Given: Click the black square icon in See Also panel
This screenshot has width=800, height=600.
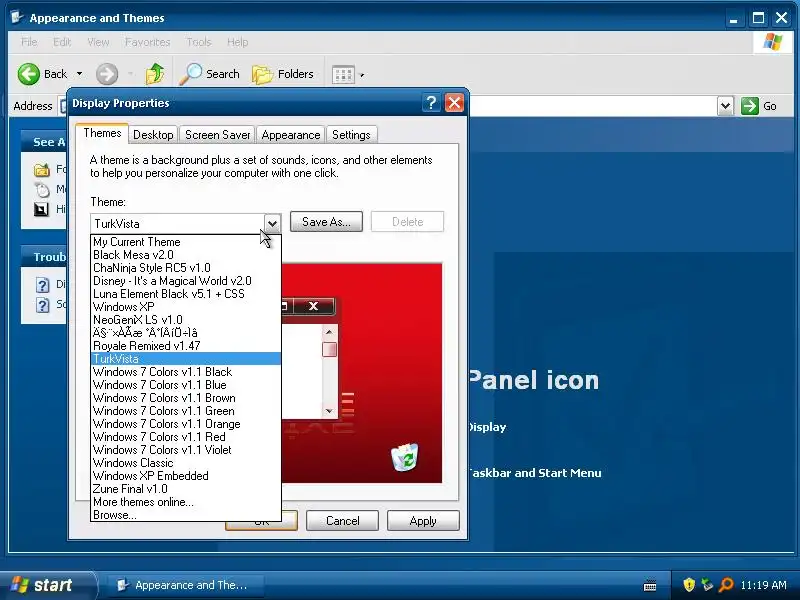Looking at the screenshot, I should [41, 209].
